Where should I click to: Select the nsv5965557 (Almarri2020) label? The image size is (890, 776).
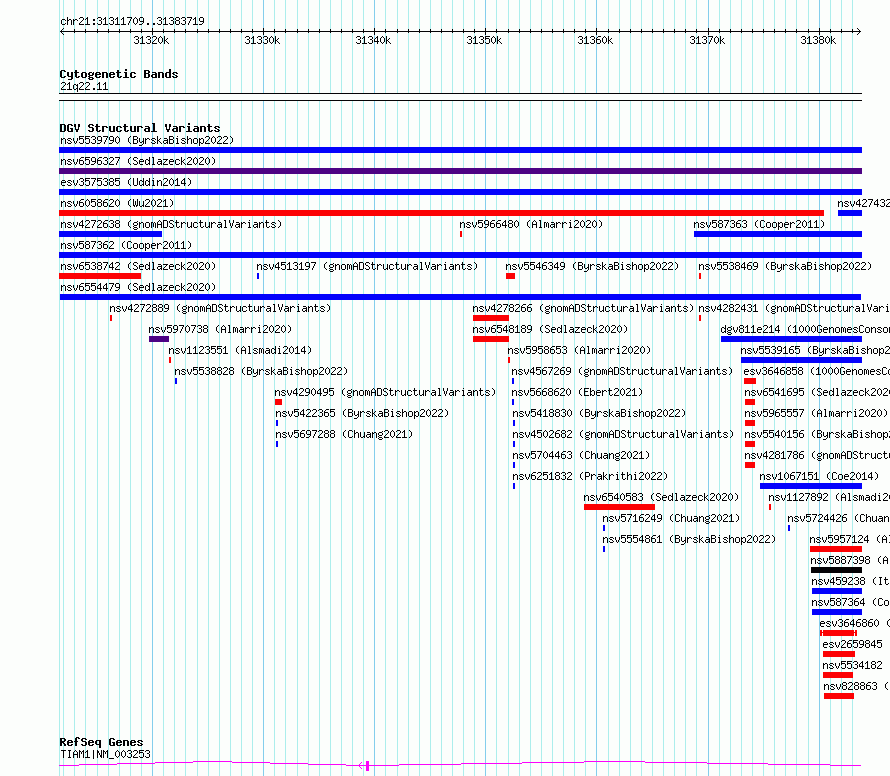click(x=816, y=413)
